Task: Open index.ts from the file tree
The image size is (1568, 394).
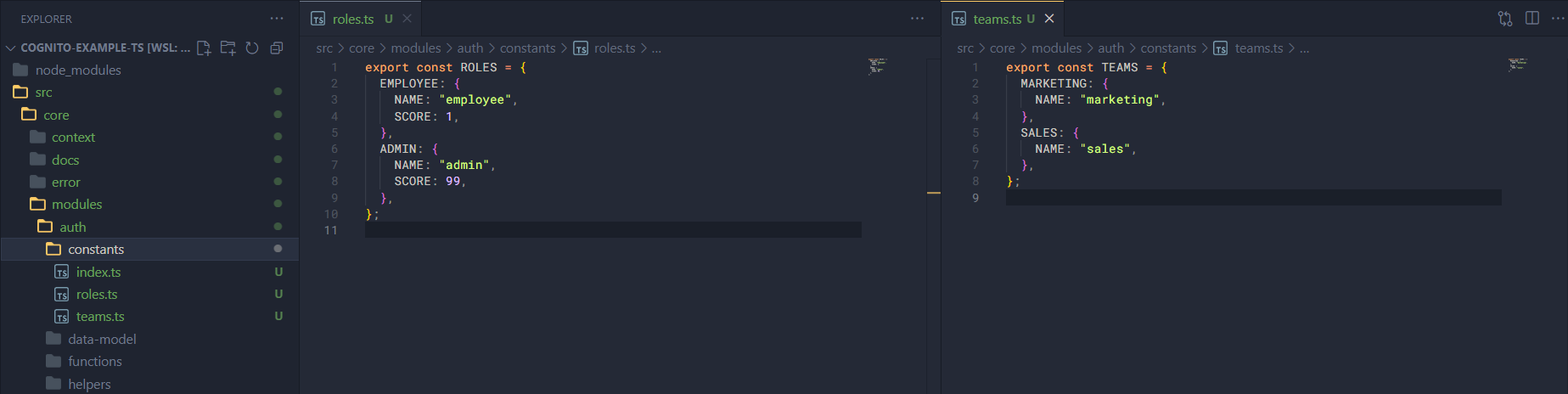Action: coord(98,272)
